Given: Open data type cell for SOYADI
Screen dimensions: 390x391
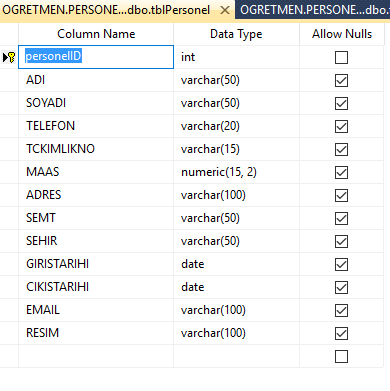Looking at the screenshot, I should pyautogui.click(x=236, y=103).
